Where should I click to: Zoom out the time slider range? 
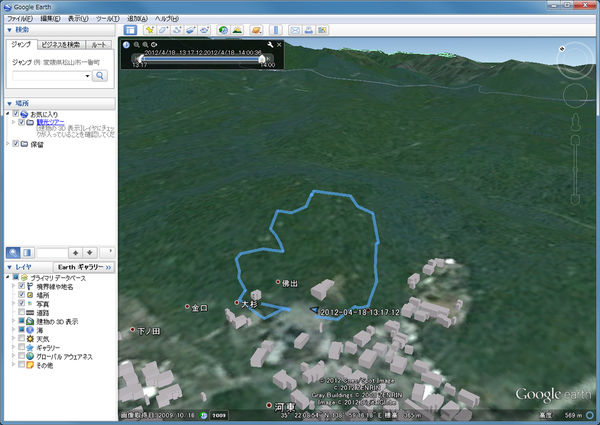click(137, 45)
